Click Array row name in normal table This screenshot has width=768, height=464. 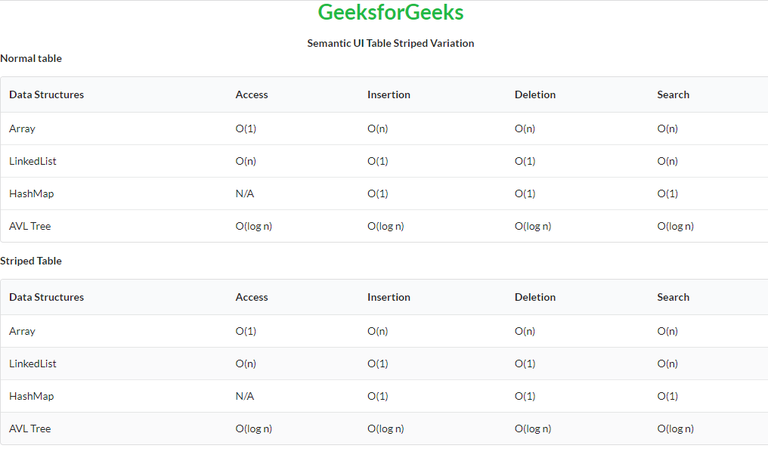(22, 129)
